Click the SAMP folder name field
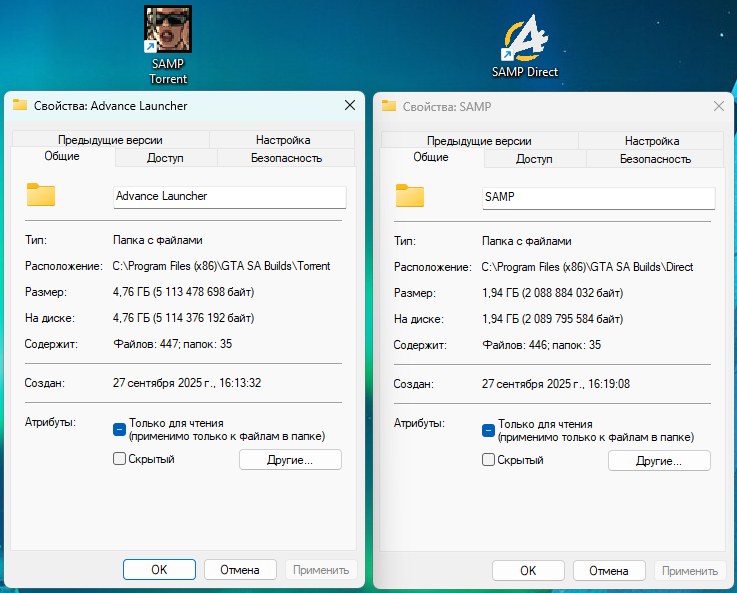The image size is (737, 593). [x=599, y=197]
